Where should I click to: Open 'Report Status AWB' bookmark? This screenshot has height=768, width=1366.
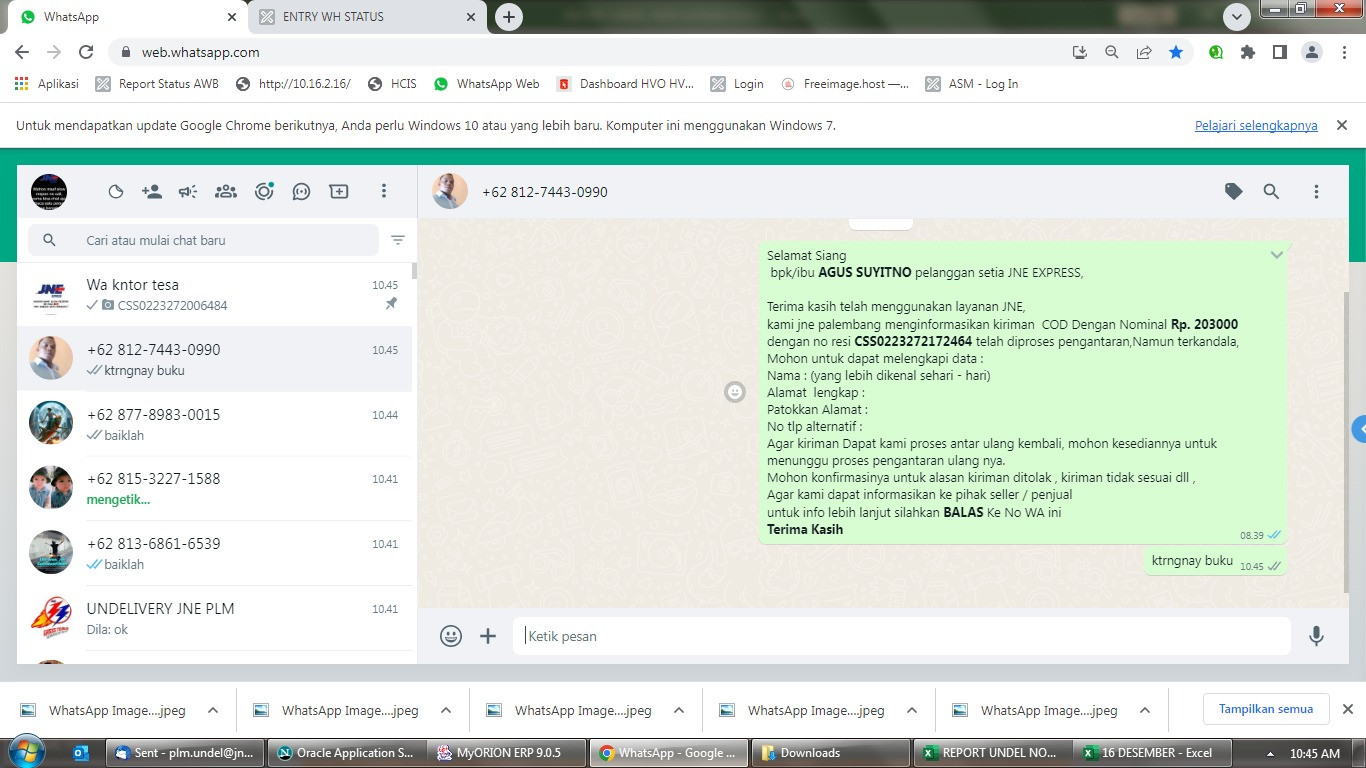157,84
